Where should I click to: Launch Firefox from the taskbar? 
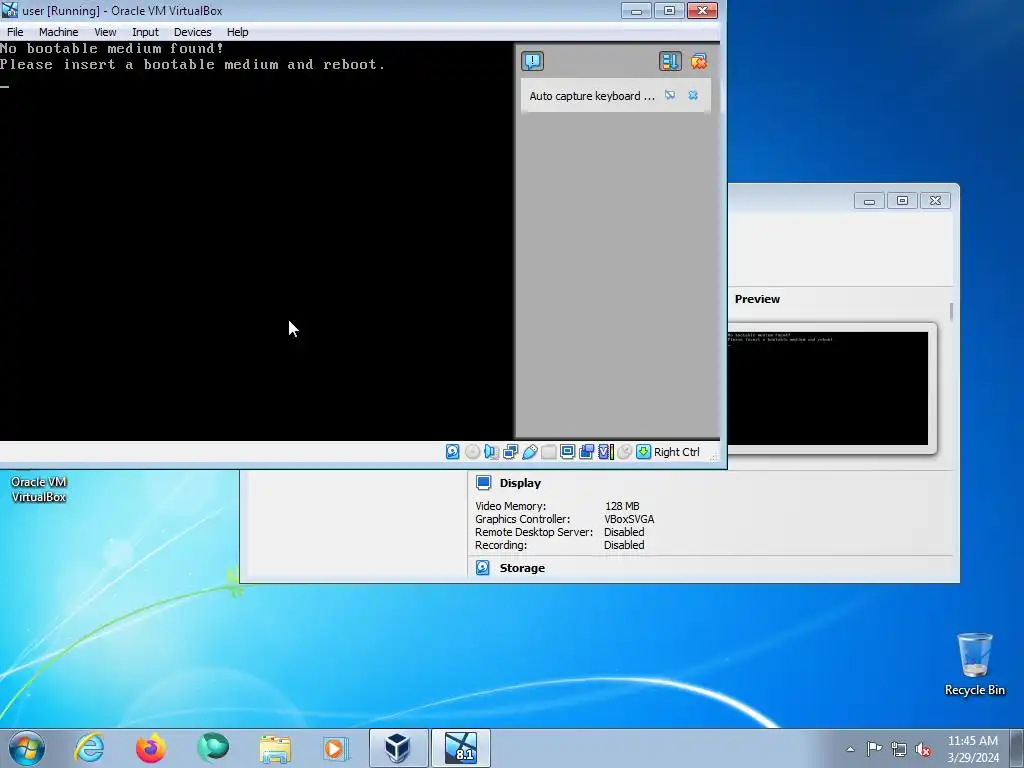pos(150,748)
